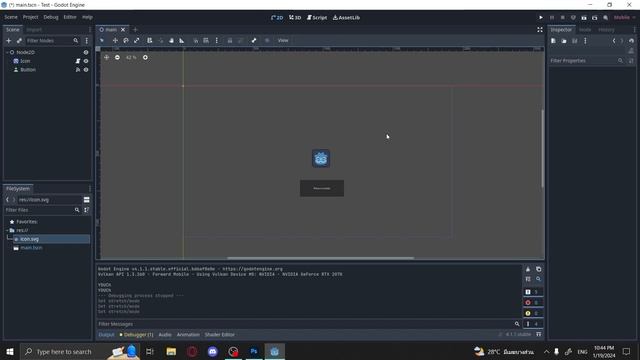640x360 pixels.
Task: Click in Filter Messages field
Action: (x=309, y=324)
